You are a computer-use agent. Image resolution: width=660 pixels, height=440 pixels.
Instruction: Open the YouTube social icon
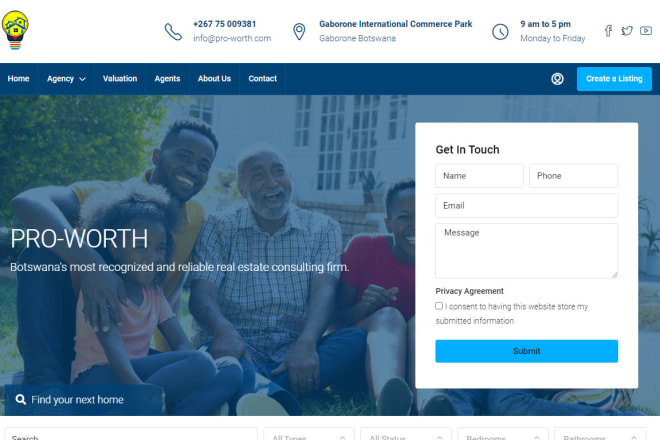646,31
